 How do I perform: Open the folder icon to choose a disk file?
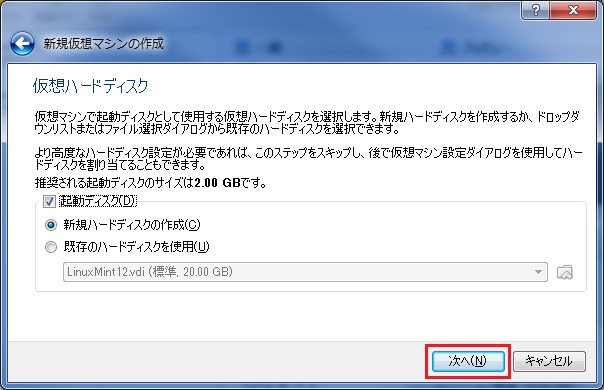point(564,272)
